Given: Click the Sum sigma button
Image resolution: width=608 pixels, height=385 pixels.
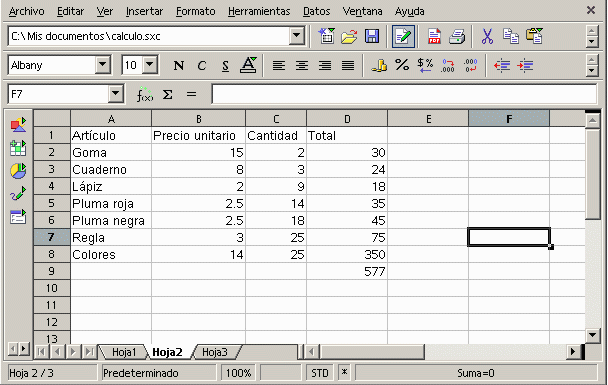Looking at the screenshot, I should coord(168,94).
